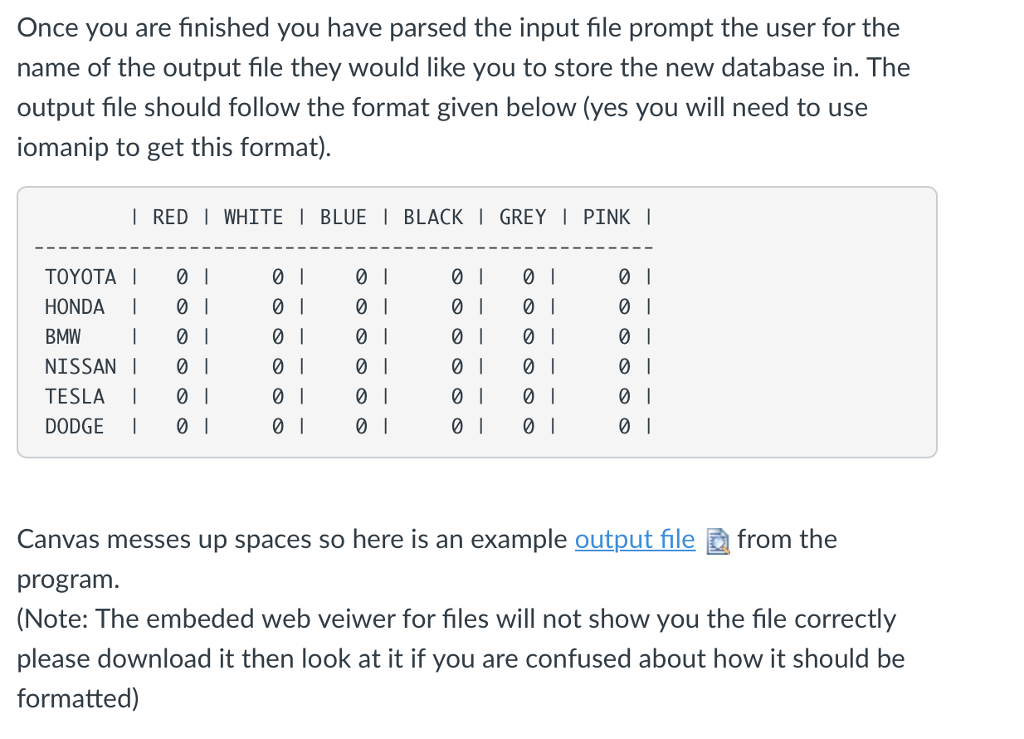Click the NISSAN row label

tap(80, 367)
